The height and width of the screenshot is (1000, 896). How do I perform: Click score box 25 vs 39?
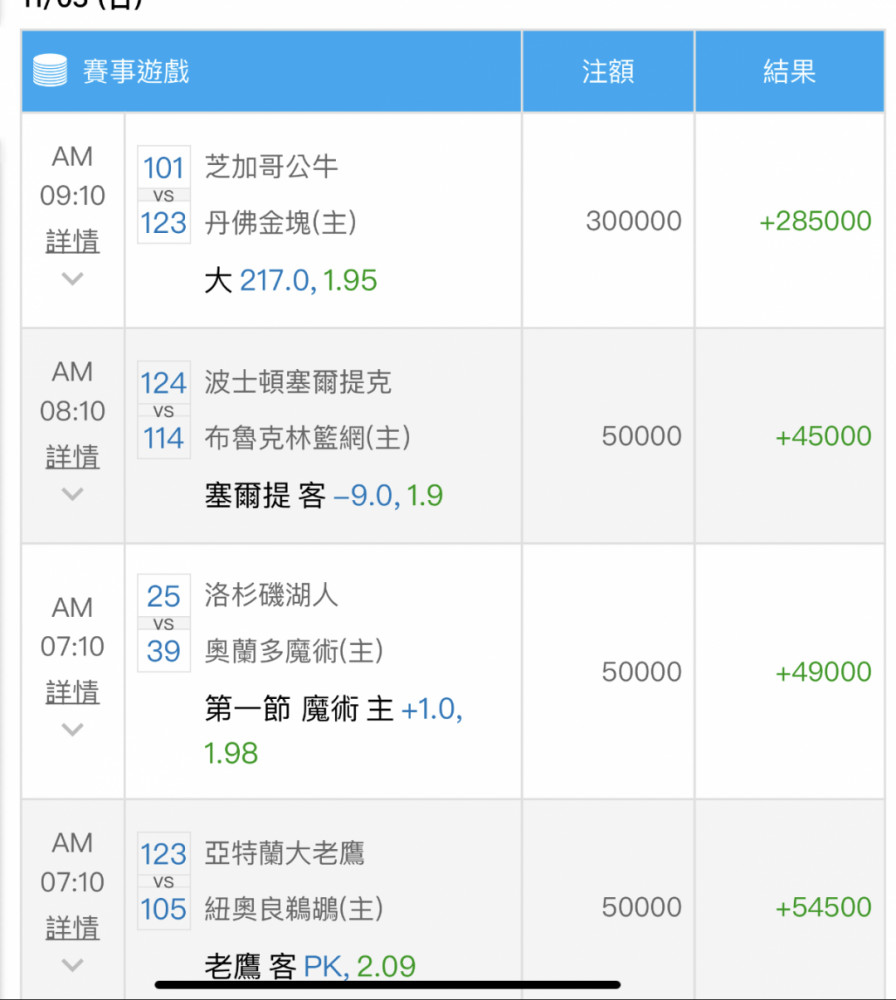pyautogui.click(x=164, y=623)
